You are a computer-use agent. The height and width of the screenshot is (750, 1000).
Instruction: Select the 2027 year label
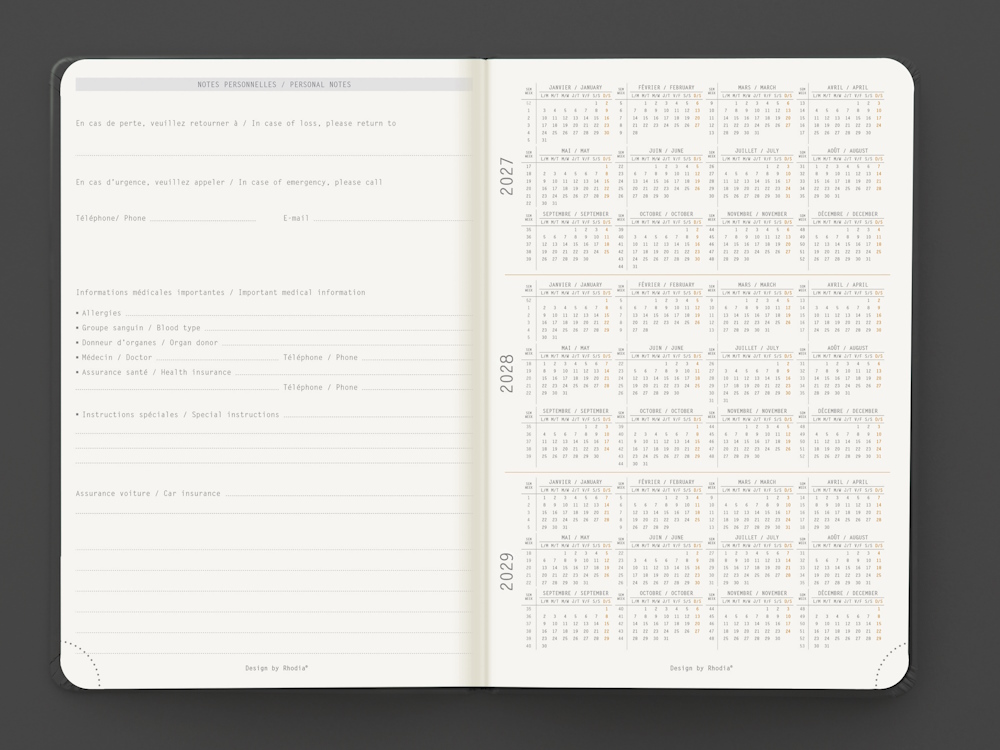click(506, 176)
